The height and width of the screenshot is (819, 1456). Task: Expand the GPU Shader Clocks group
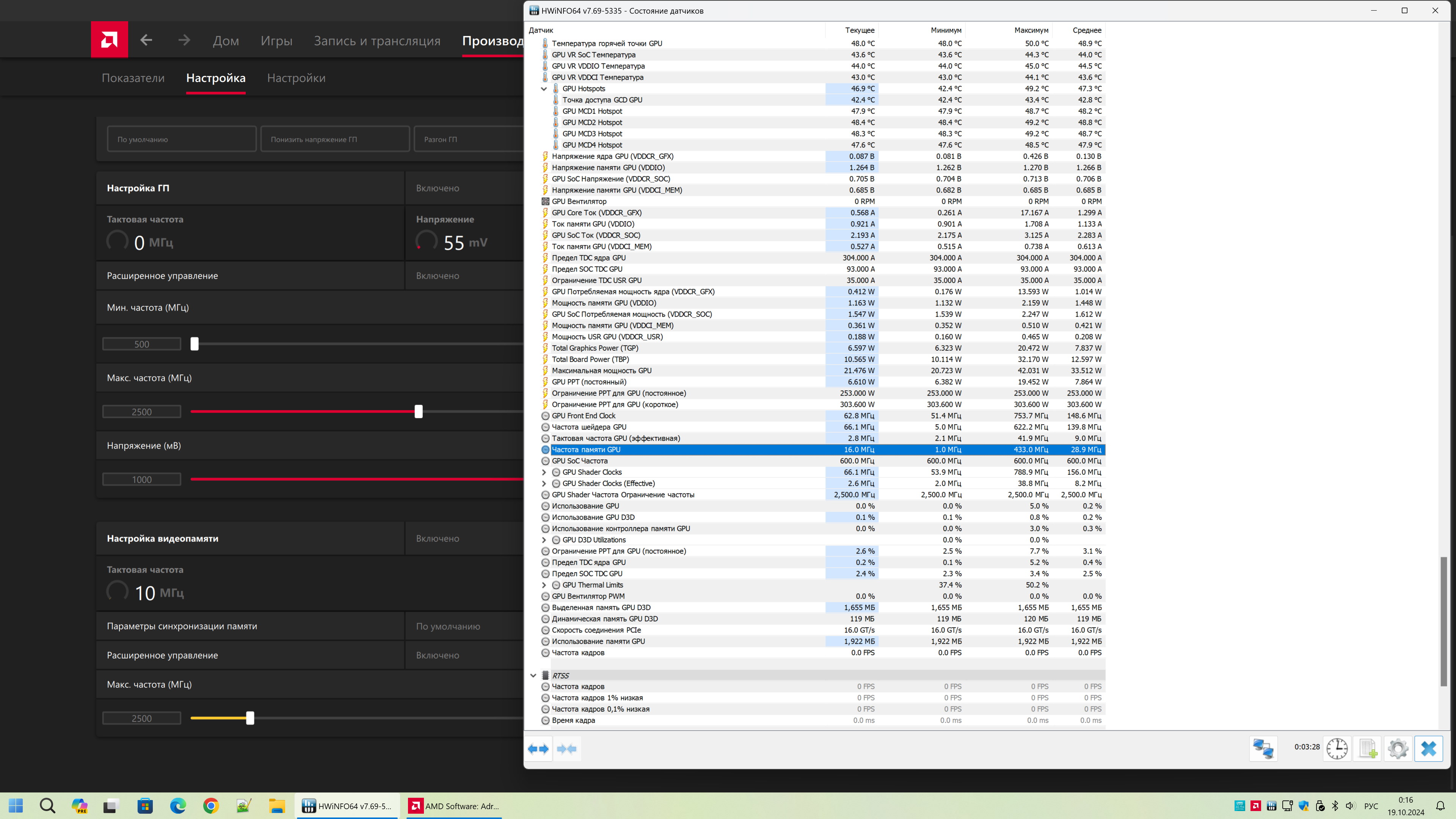(544, 472)
